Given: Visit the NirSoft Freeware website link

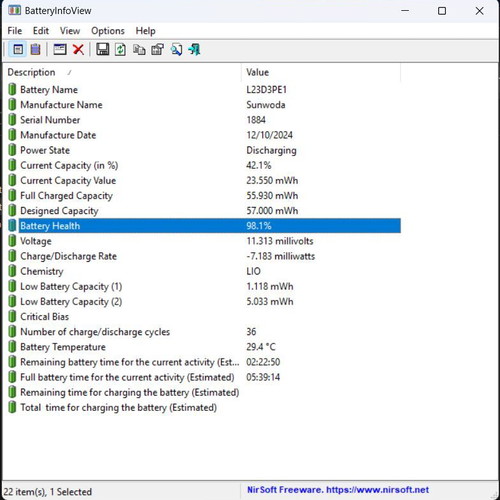Looking at the screenshot, I should click(x=338, y=490).
